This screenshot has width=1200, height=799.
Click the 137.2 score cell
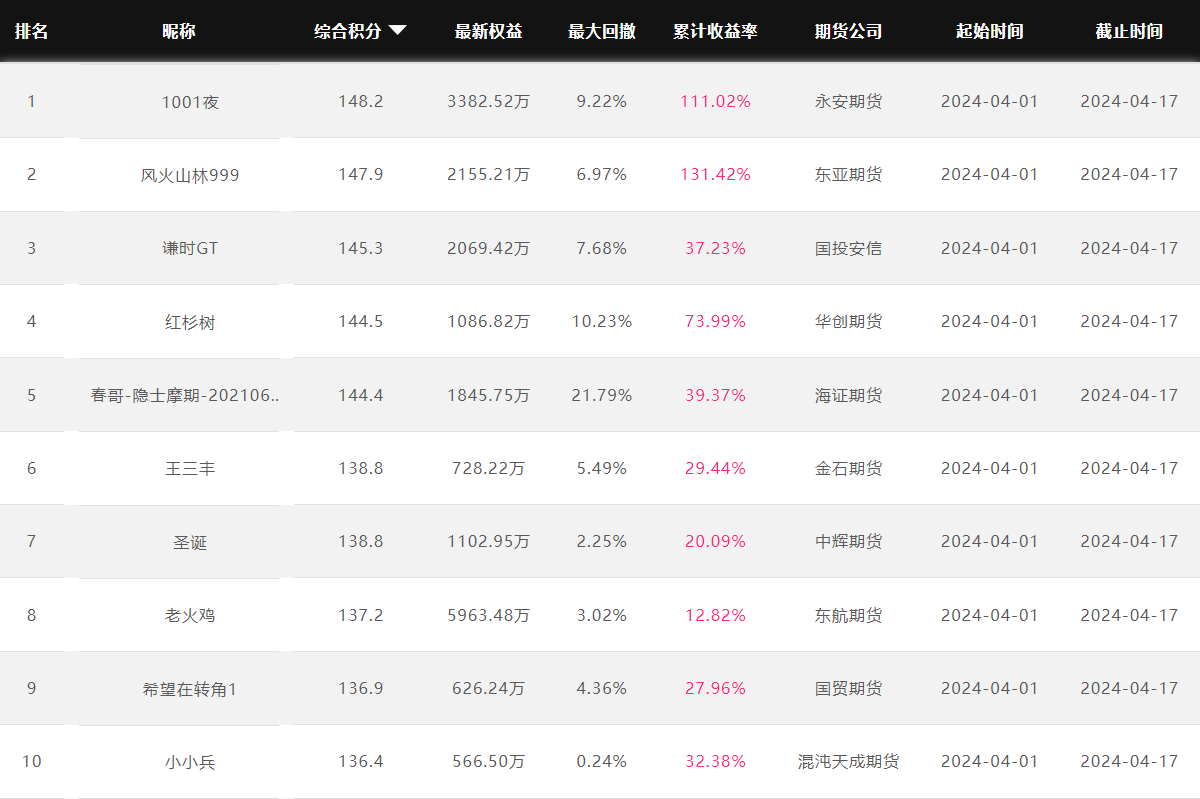pyautogui.click(x=360, y=615)
